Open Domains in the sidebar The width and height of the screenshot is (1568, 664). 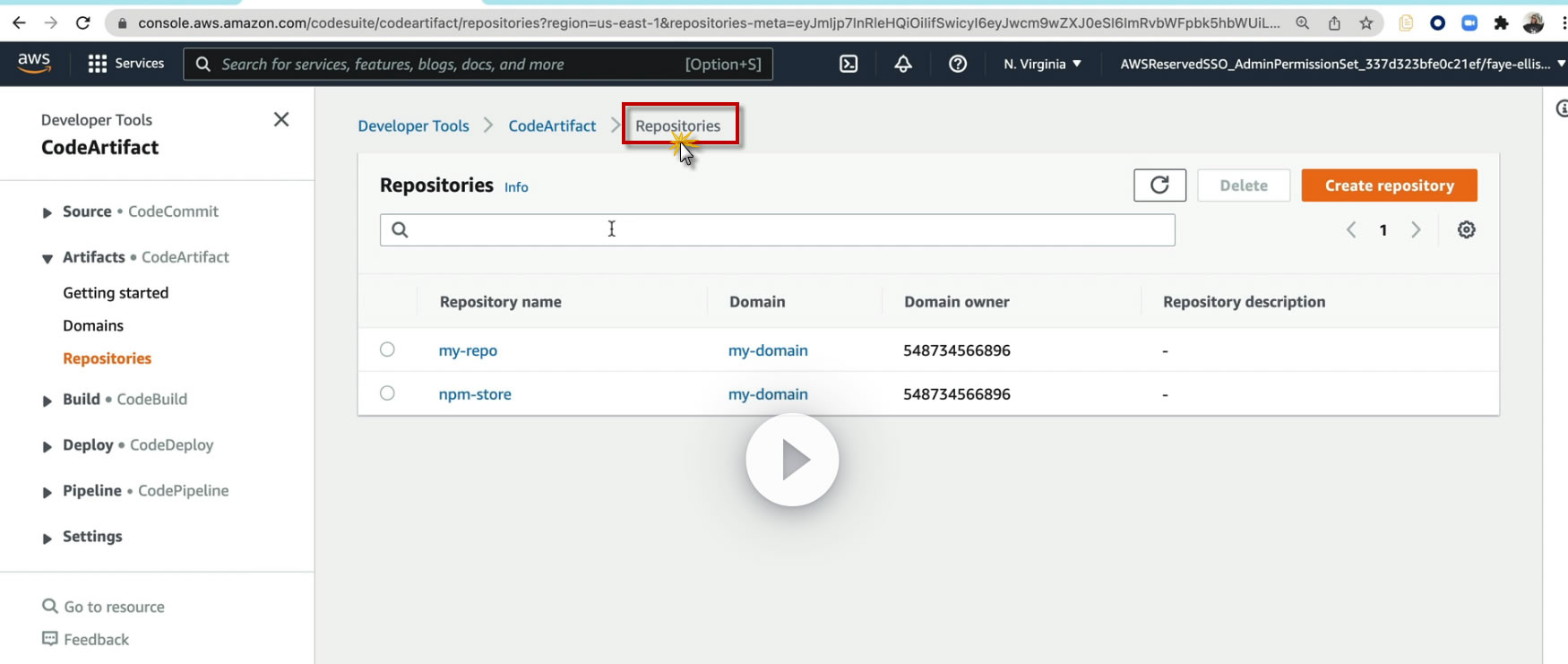(x=93, y=325)
